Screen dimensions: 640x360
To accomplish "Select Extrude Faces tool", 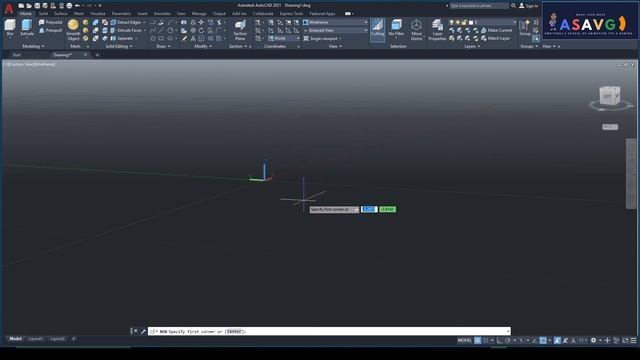I will click(x=126, y=30).
